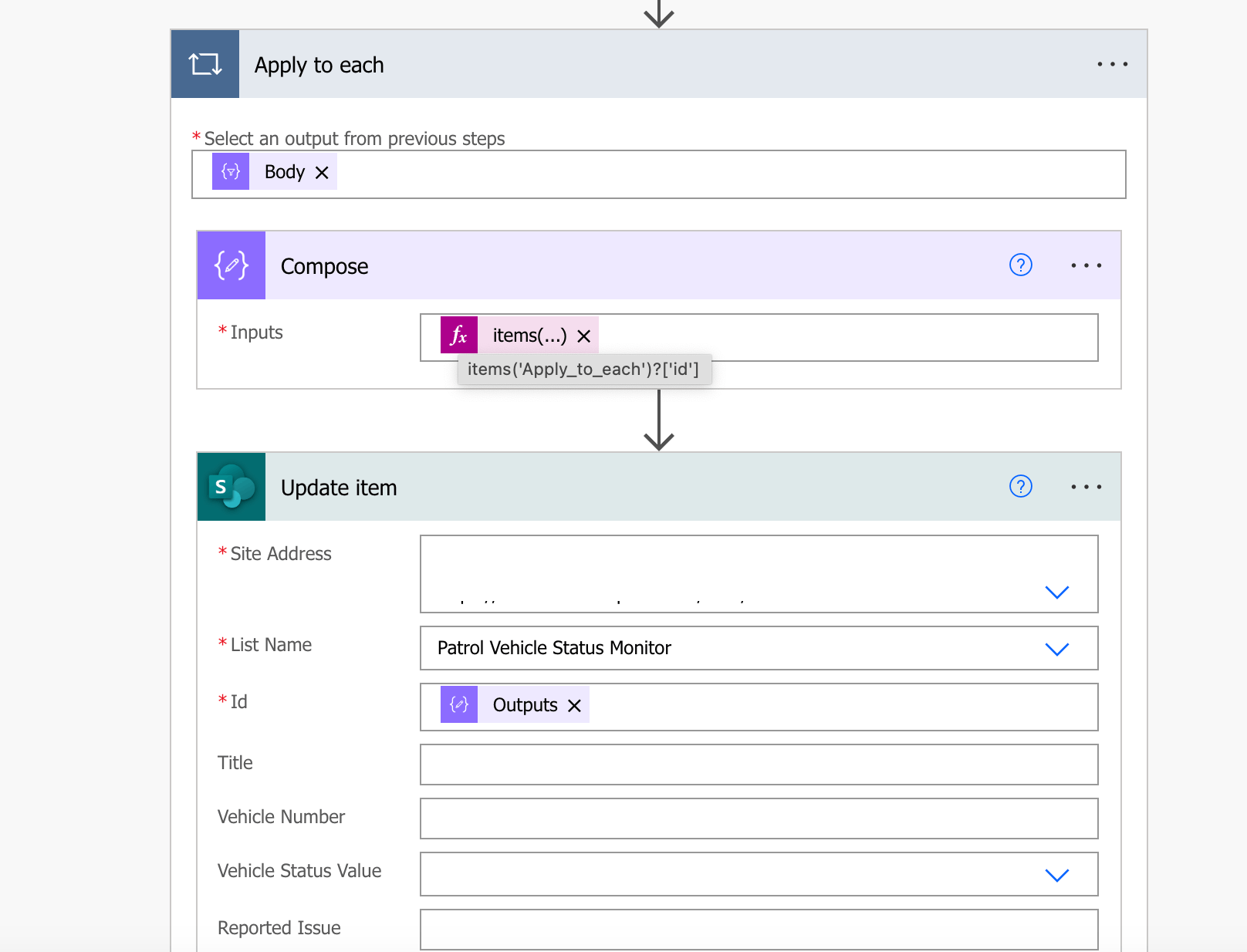Click inside the Reported Issue field

click(x=759, y=930)
